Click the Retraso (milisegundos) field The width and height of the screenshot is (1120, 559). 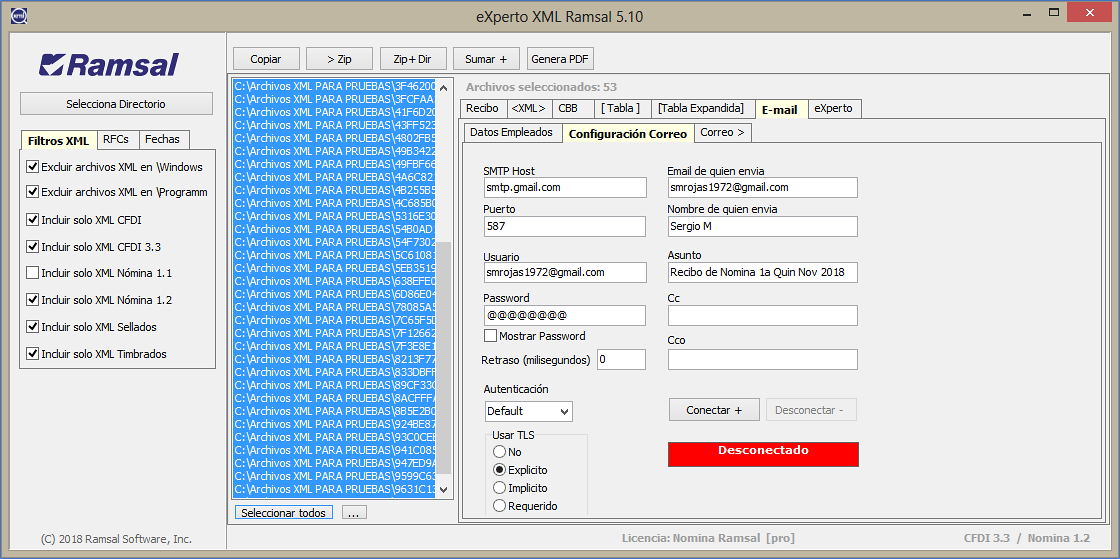(x=621, y=359)
